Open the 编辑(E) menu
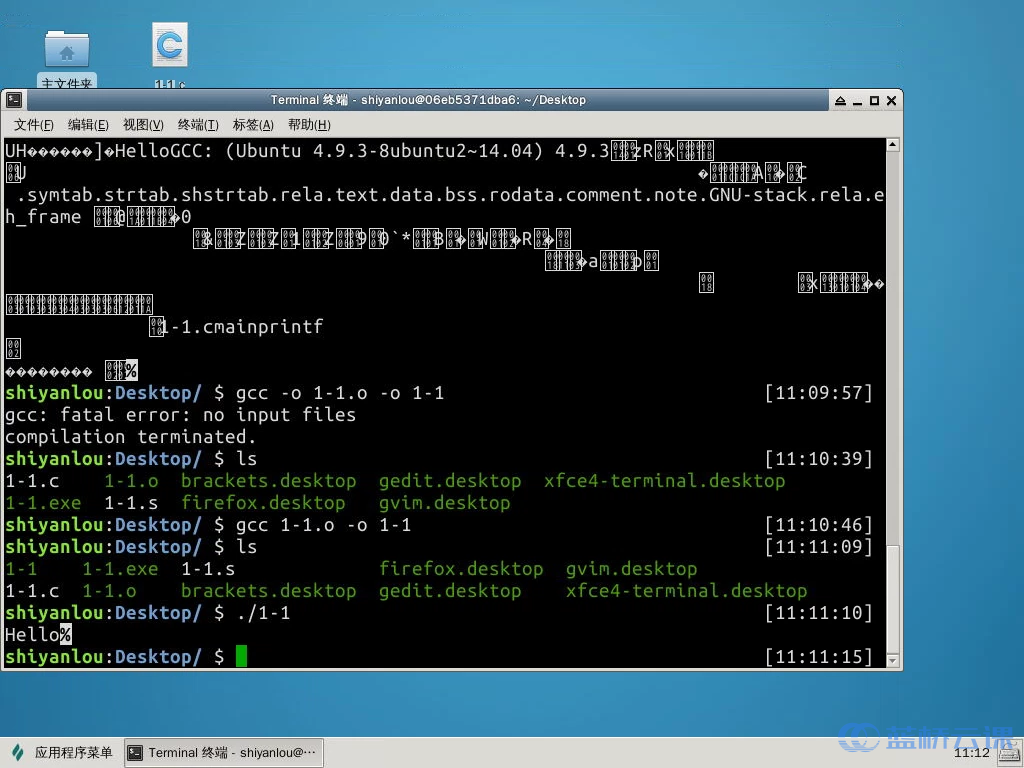This screenshot has width=1024, height=768. tap(88, 125)
